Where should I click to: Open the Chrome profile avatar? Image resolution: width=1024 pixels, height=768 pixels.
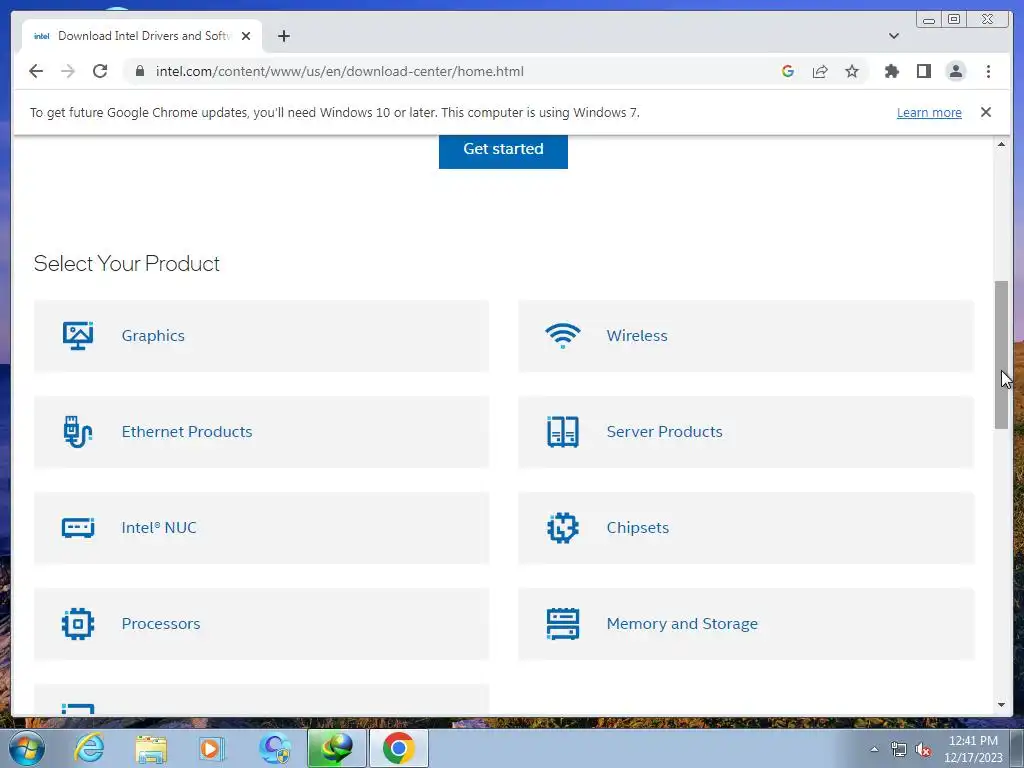[955, 71]
